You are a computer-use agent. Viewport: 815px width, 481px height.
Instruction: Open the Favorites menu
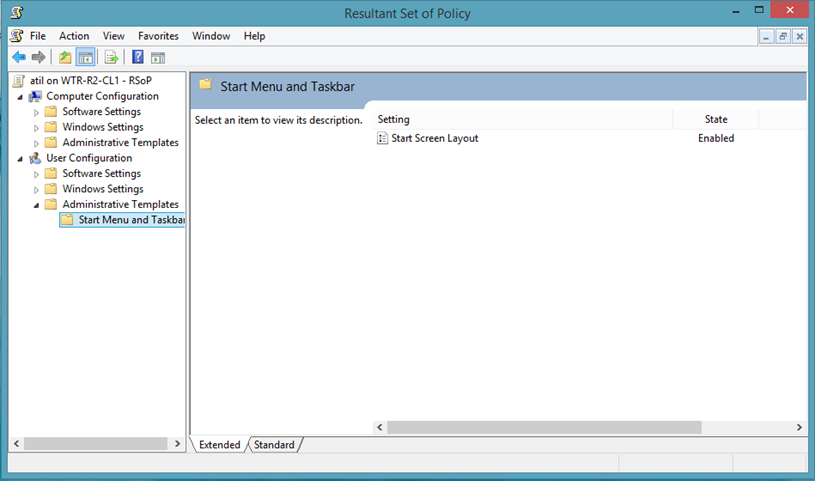pyautogui.click(x=158, y=36)
